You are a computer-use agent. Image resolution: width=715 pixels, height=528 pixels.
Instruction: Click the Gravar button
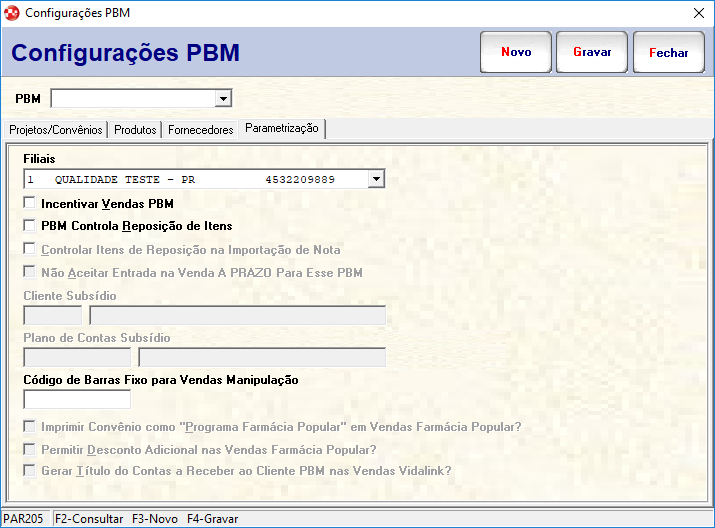(x=592, y=52)
